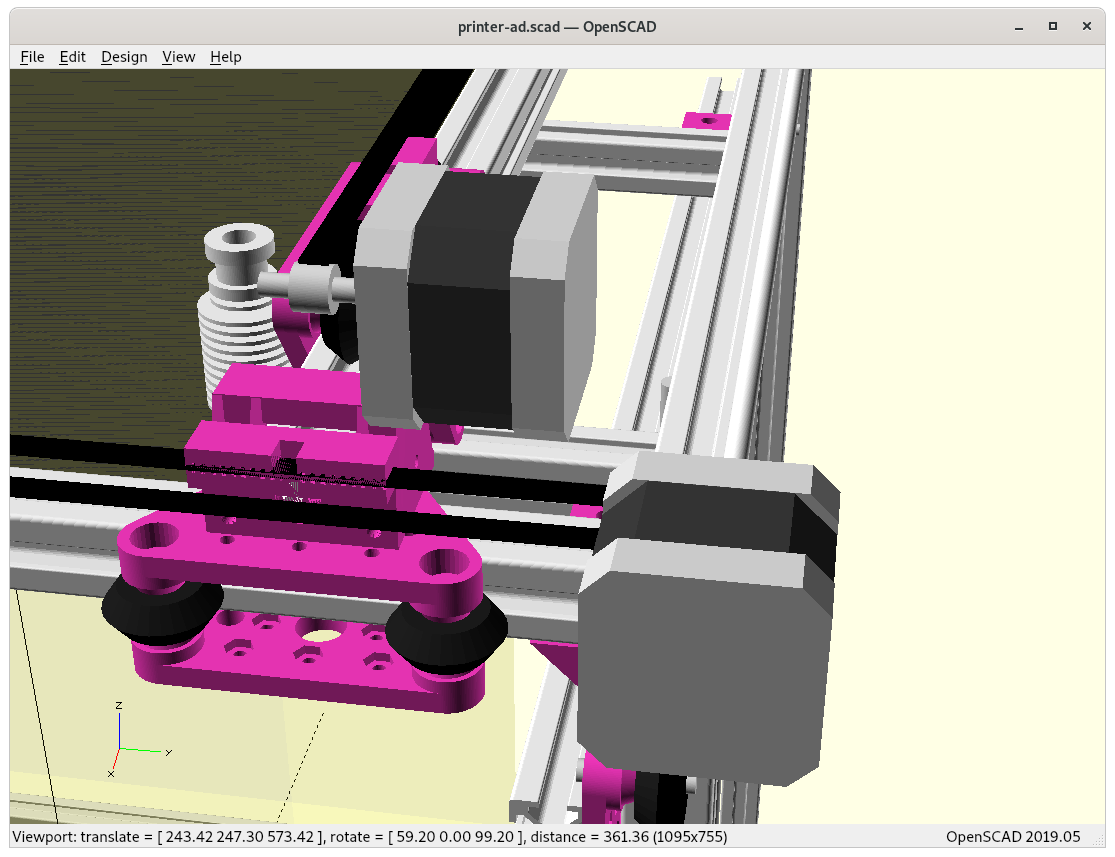
Task: Click the XYZ axis indicator in viewport
Action: tap(139, 740)
